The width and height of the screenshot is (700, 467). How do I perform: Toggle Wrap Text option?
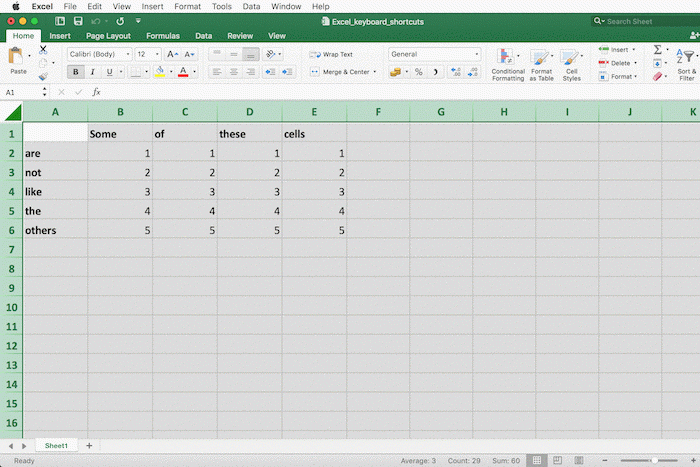click(331, 54)
